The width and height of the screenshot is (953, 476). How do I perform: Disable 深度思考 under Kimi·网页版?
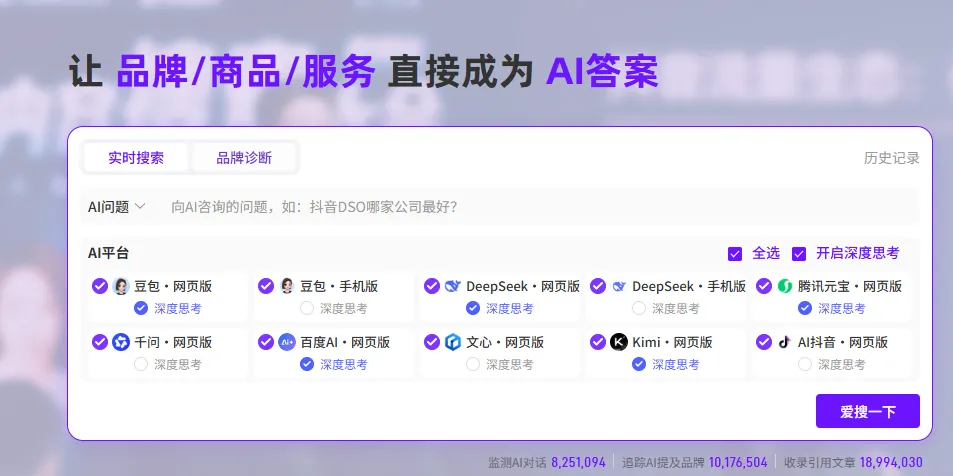639,364
